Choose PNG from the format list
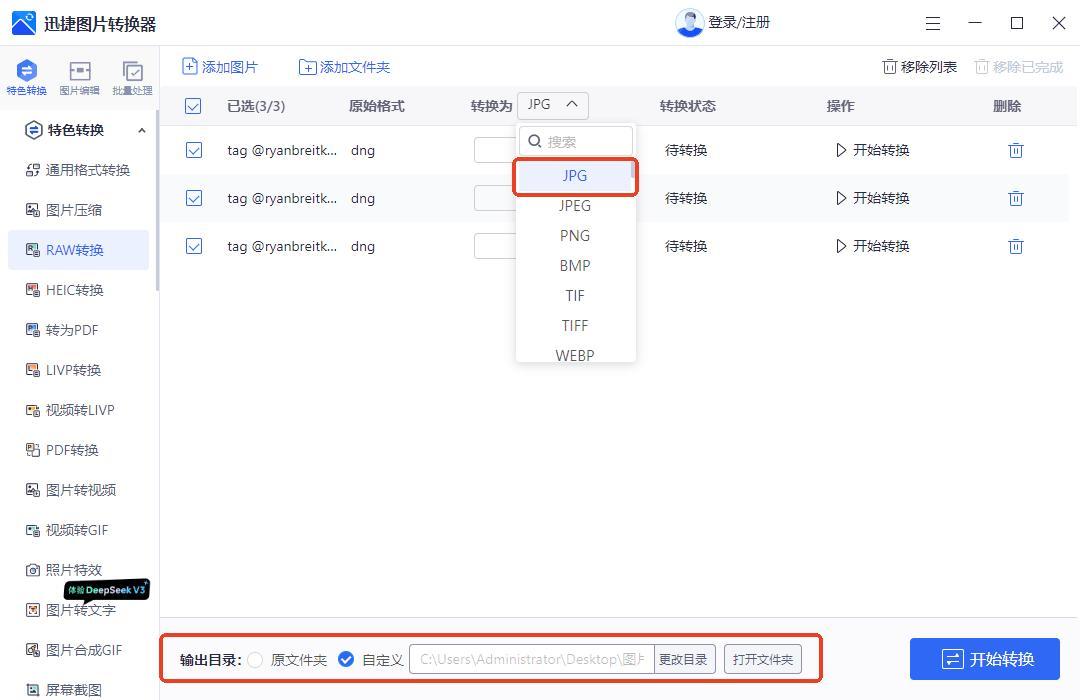 click(575, 236)
